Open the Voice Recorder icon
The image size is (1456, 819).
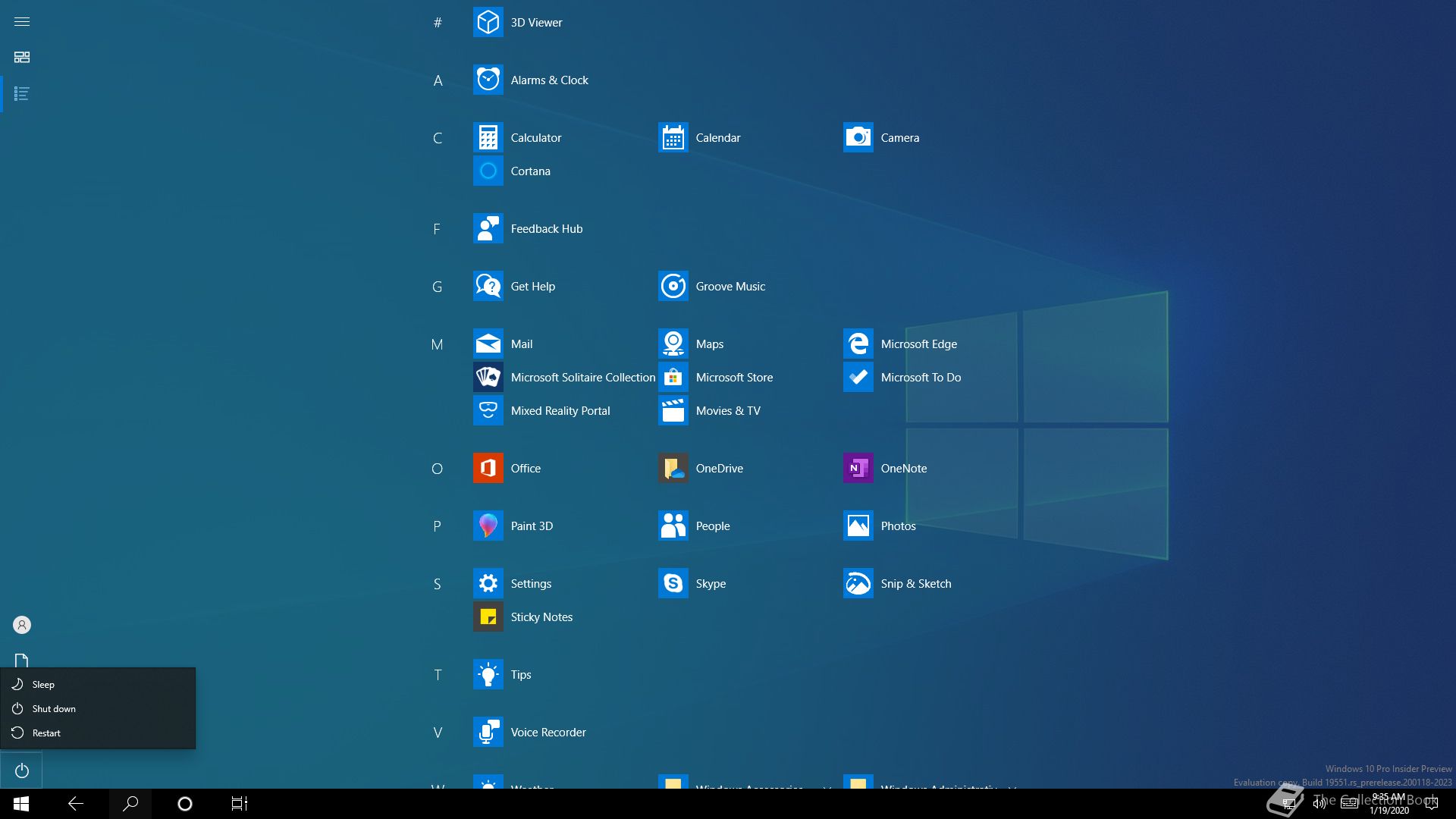tap(488, 733)
